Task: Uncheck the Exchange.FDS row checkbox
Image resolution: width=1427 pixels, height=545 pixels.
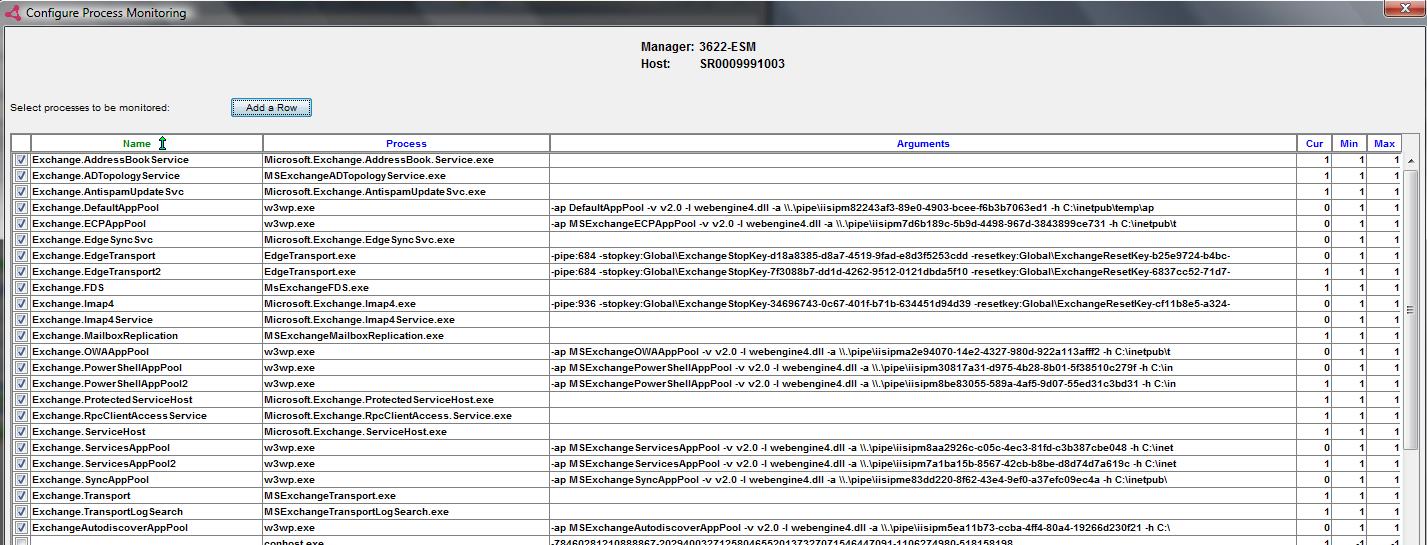Action: tap(21, 288)
